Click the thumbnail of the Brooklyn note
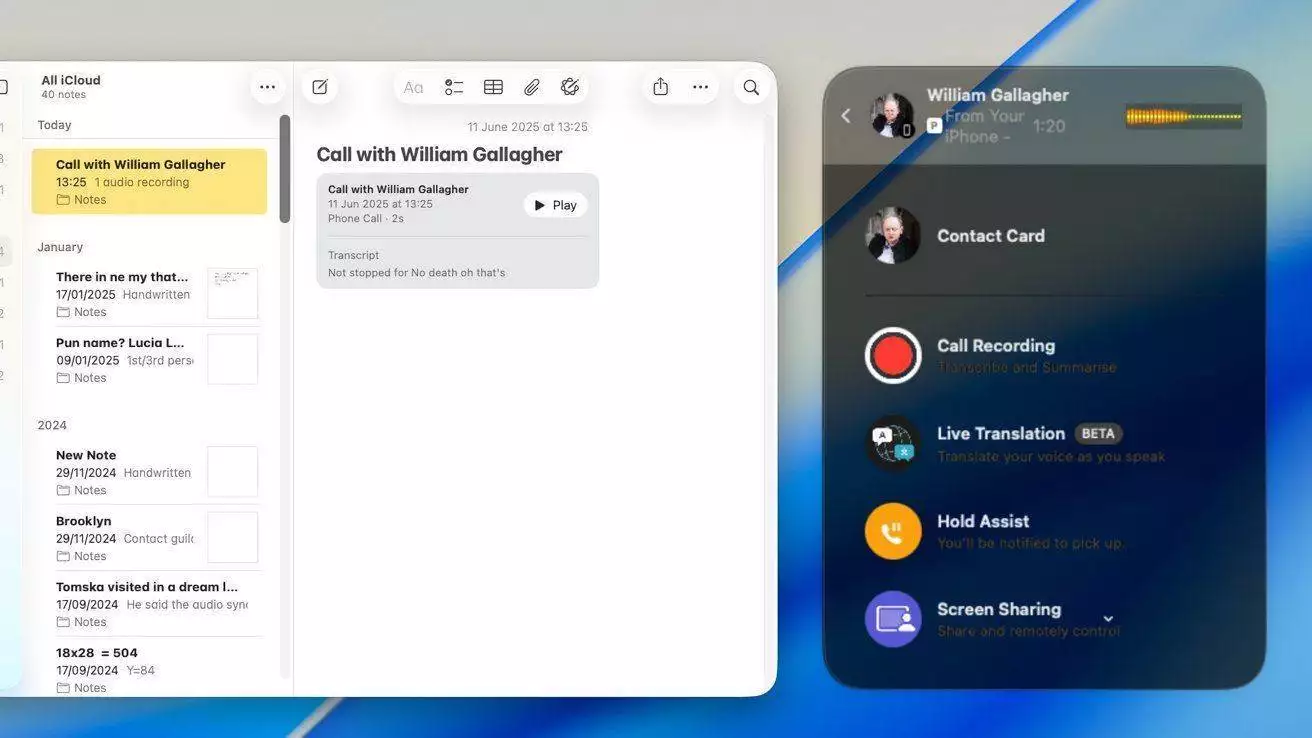The width and height of the screenshot is (1312, 738). (233, 537)
